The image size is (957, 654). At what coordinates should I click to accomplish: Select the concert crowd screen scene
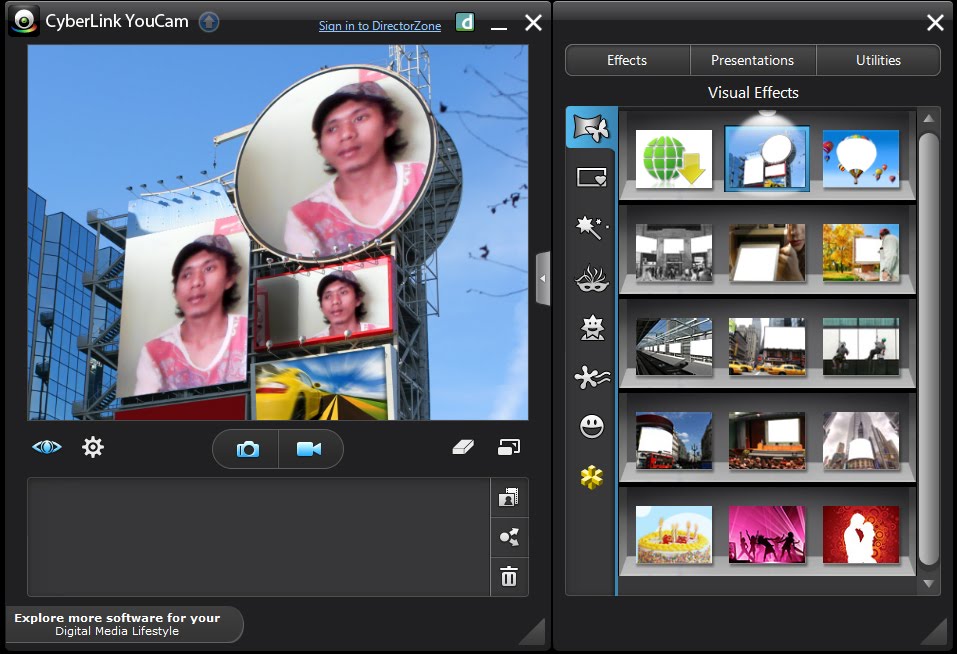pos(767,440)
